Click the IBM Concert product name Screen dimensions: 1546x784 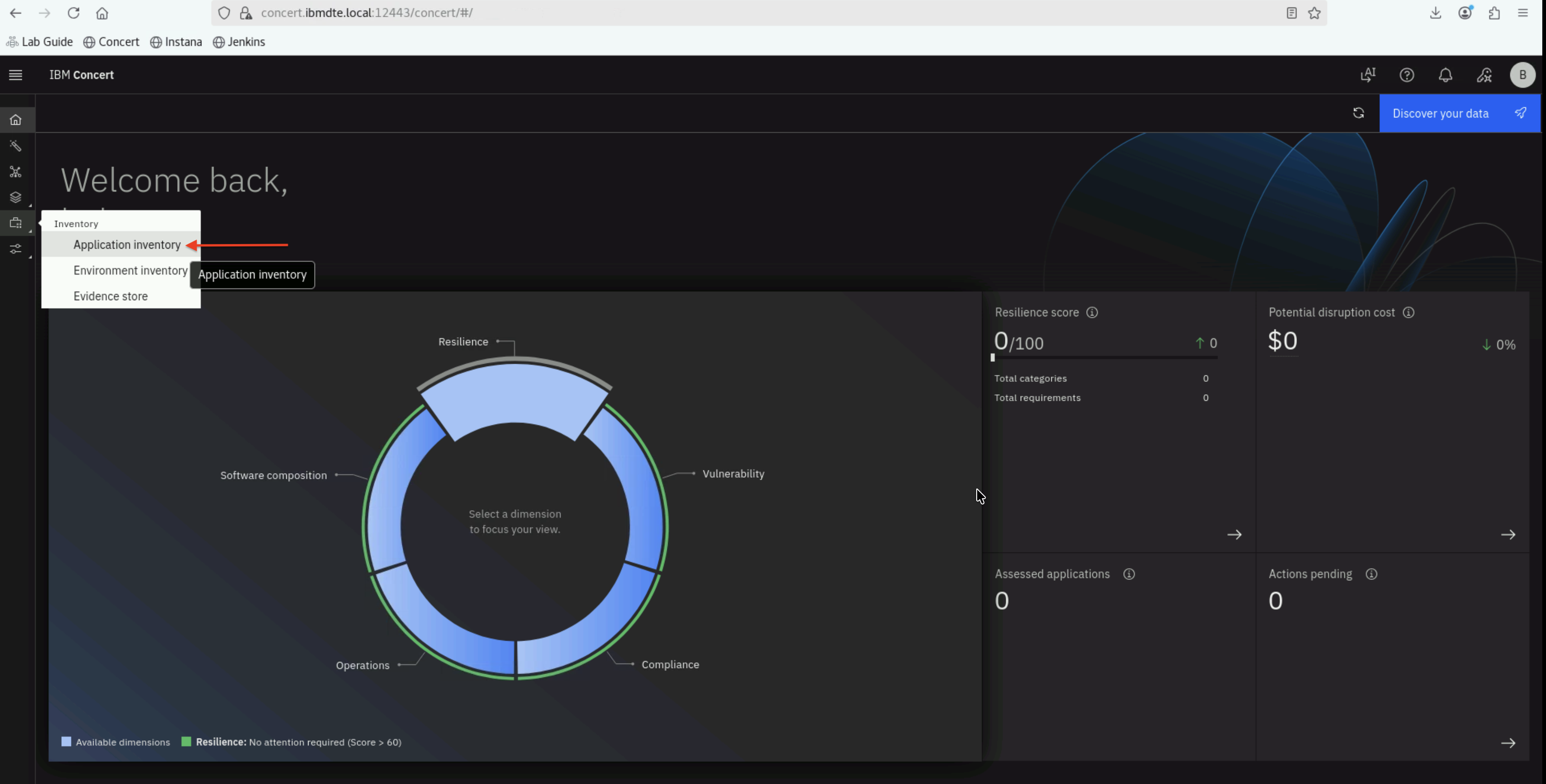tap(82, 75)
